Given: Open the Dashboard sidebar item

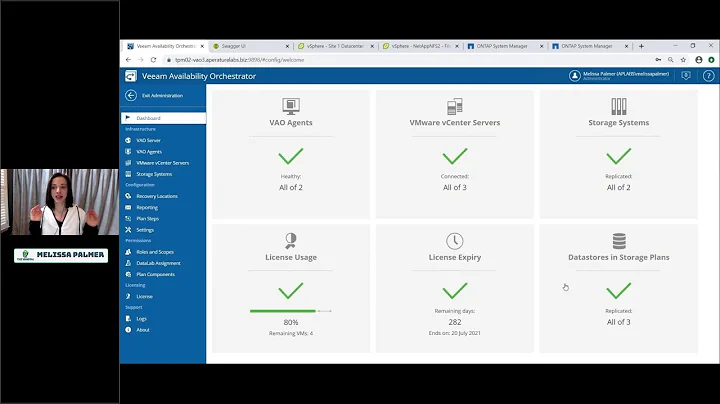Looking at the screenshot, I should (163, 118).
